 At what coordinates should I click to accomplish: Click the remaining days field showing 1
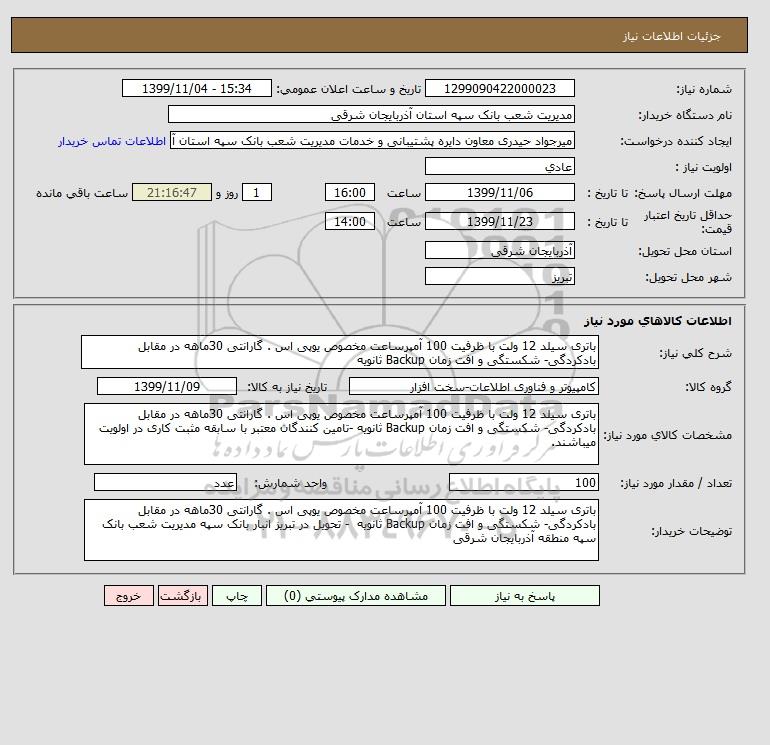point(257,193)
